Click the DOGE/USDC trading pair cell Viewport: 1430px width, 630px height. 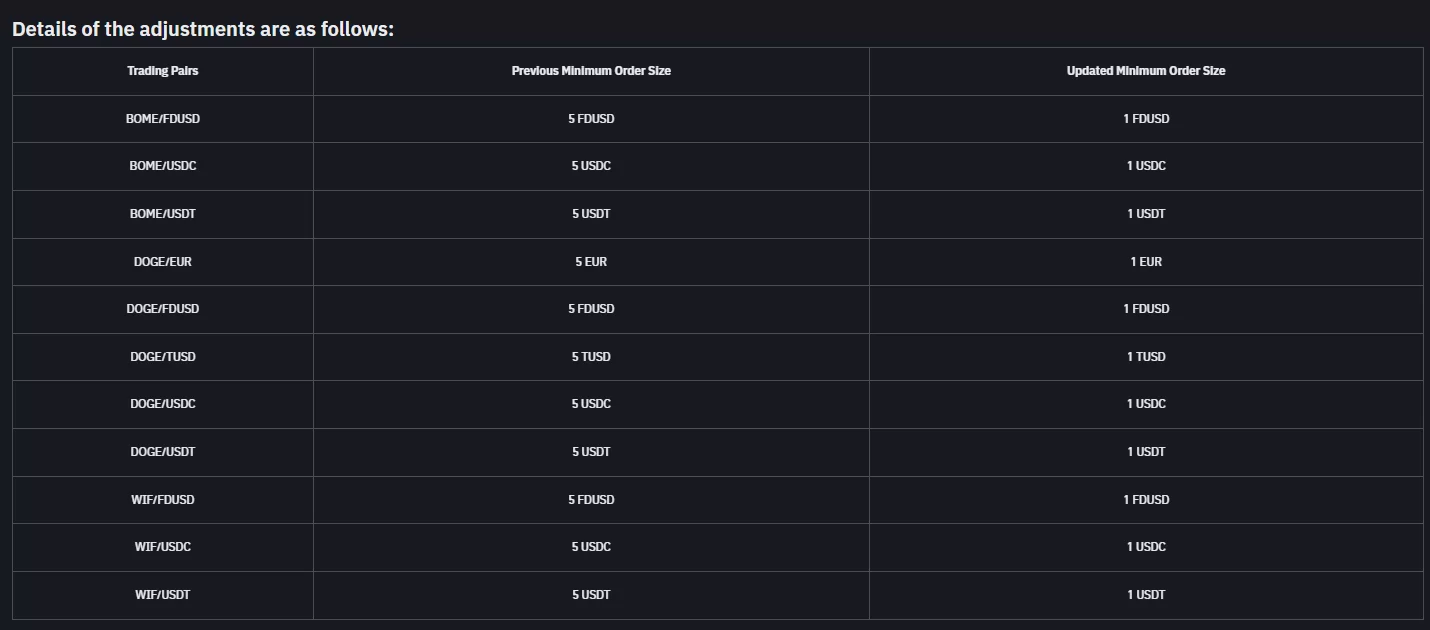pyautogui.click(x=163, y=404)
